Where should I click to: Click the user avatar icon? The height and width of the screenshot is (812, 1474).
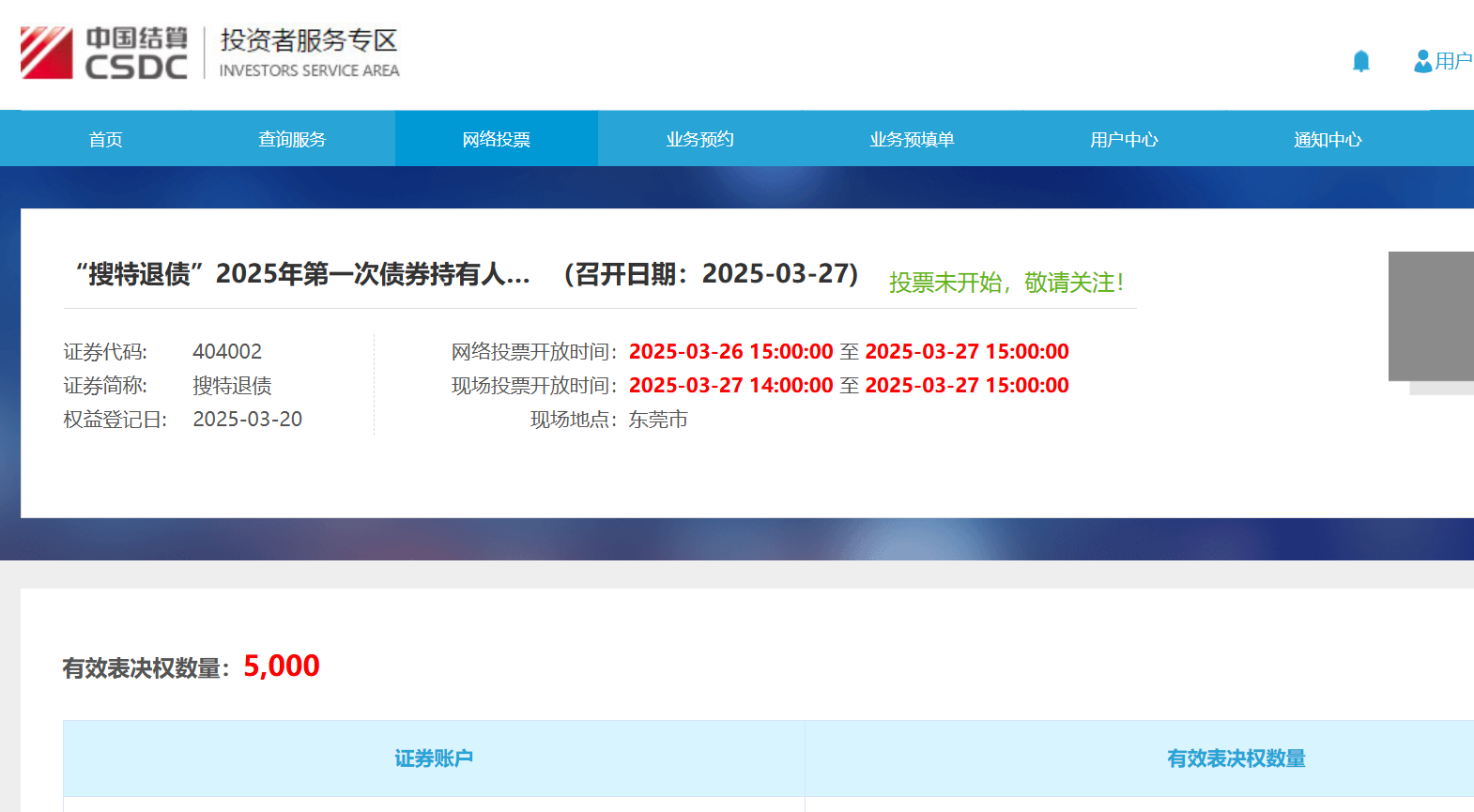point(1422,61)
